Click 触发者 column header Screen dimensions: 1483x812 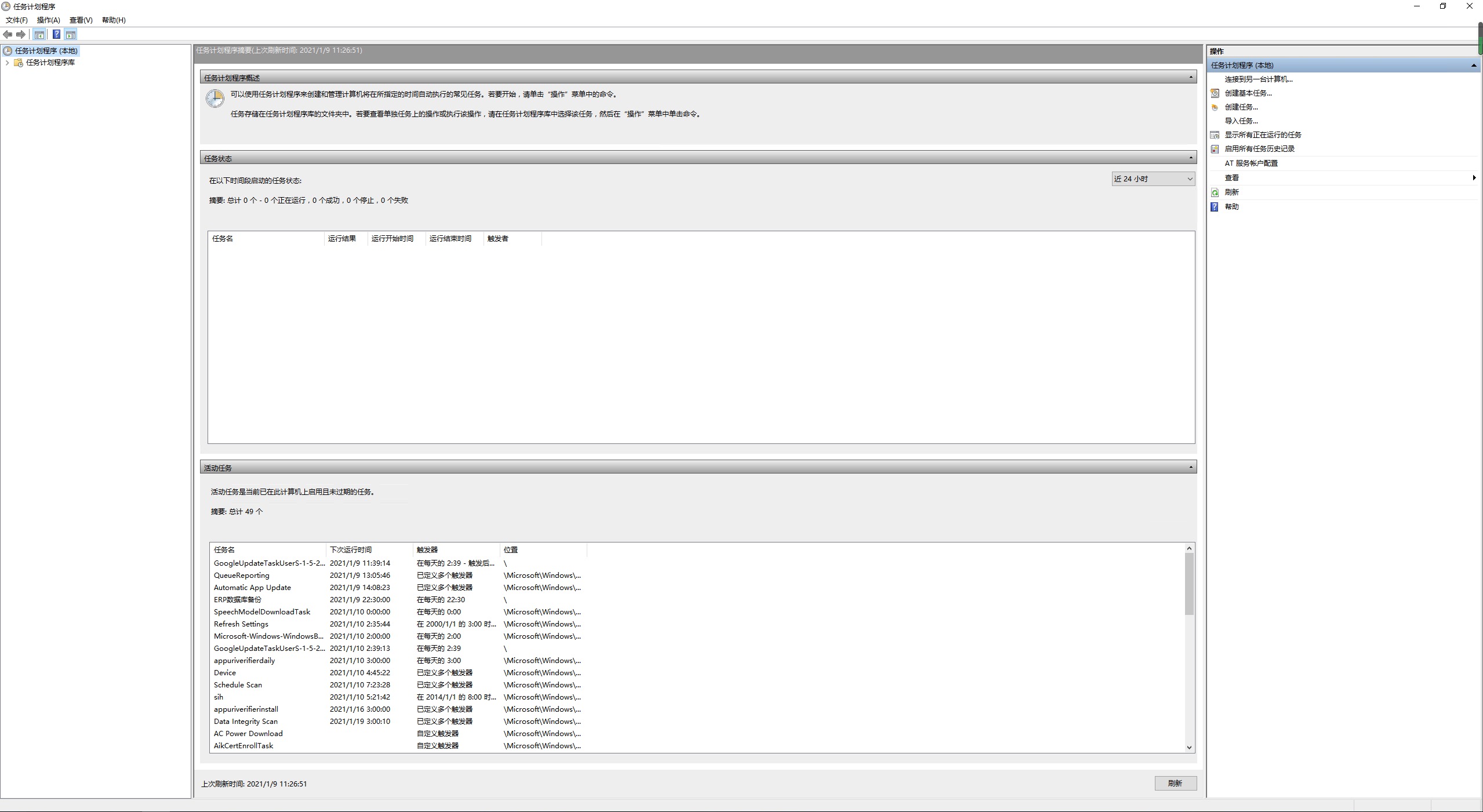pyautogui.click(x=512, y=239)
